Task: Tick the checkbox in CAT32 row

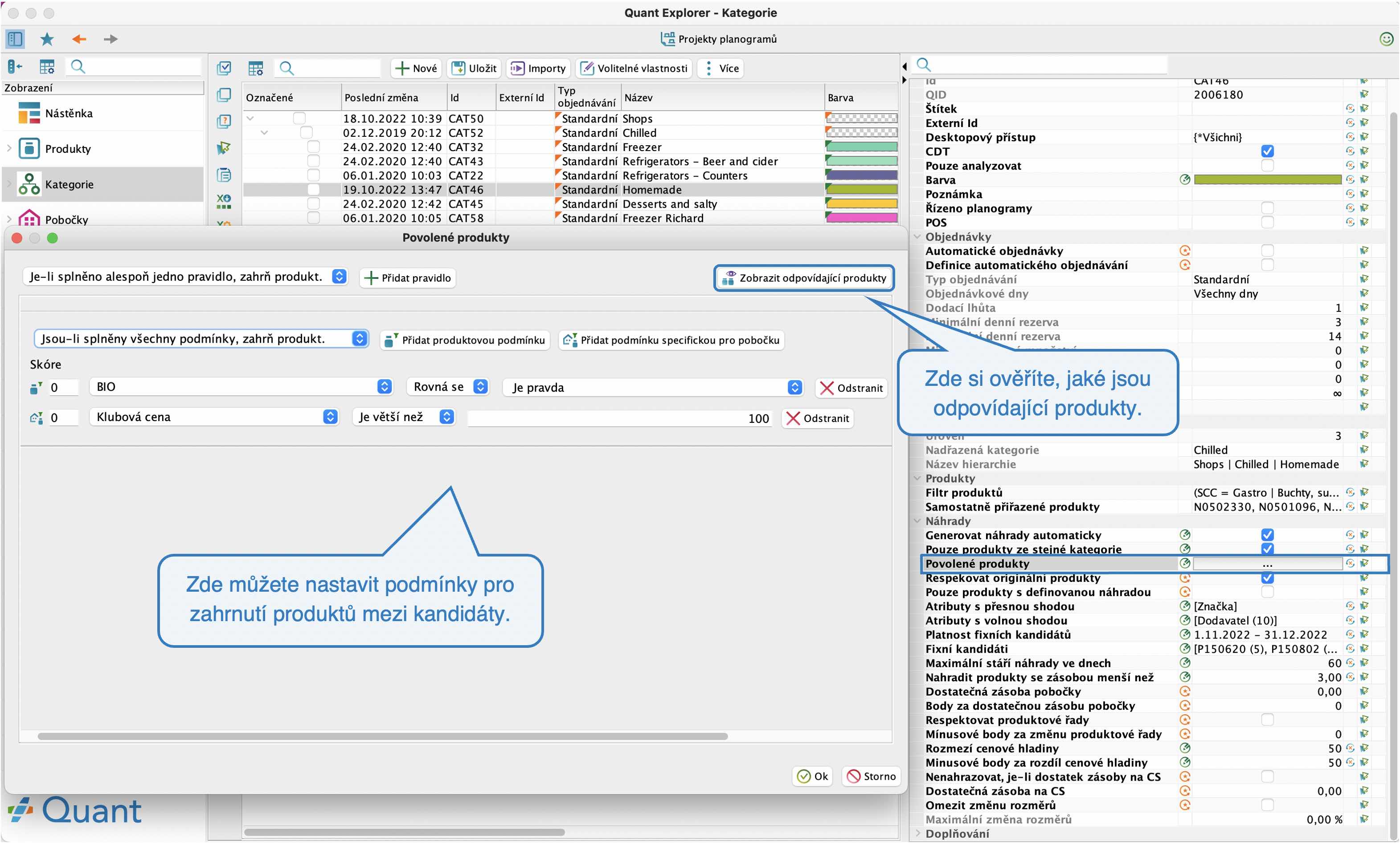Action: click(314, 147)
